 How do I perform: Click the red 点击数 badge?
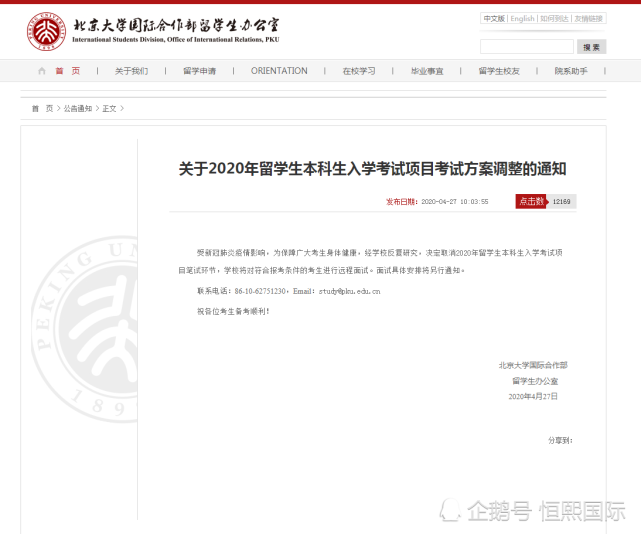pos(531,201)
